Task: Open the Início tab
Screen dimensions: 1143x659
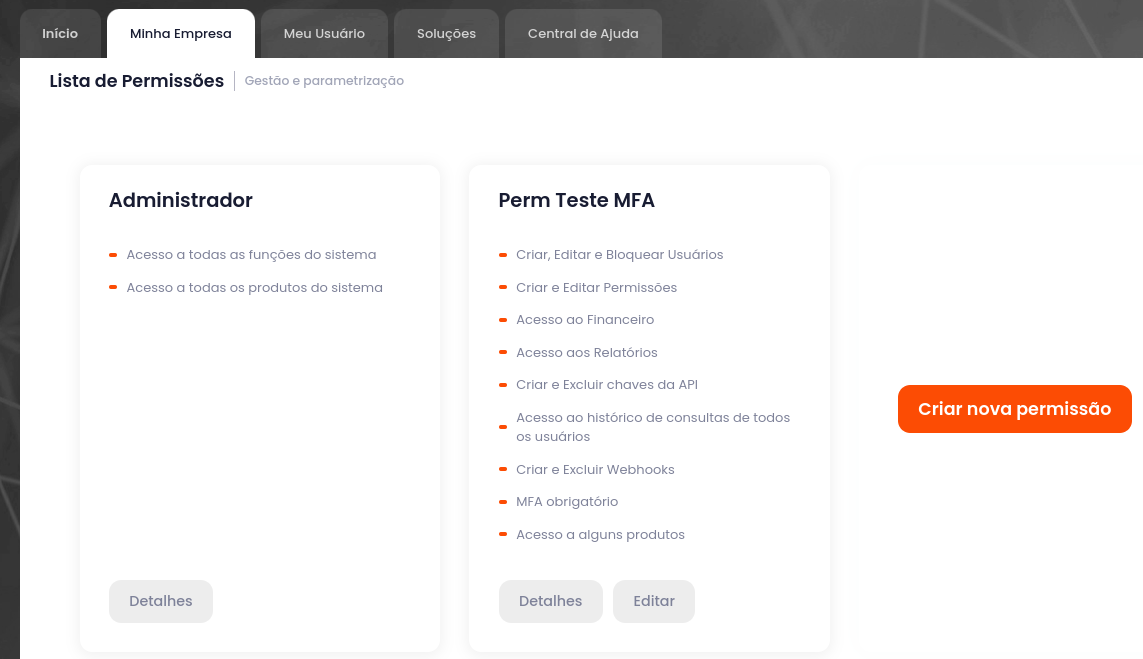Action: 60,34
